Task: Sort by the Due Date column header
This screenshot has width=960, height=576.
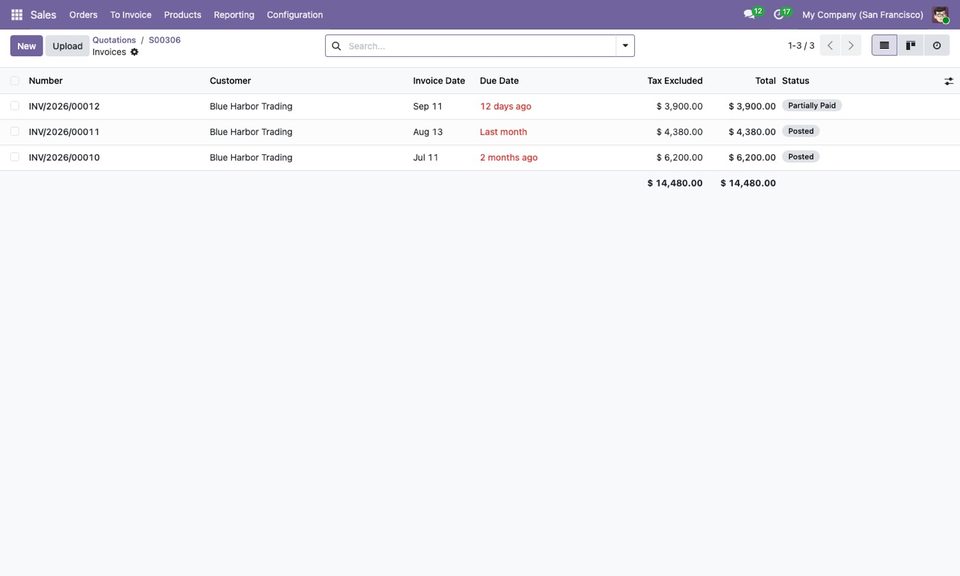Action: [499, 81]
